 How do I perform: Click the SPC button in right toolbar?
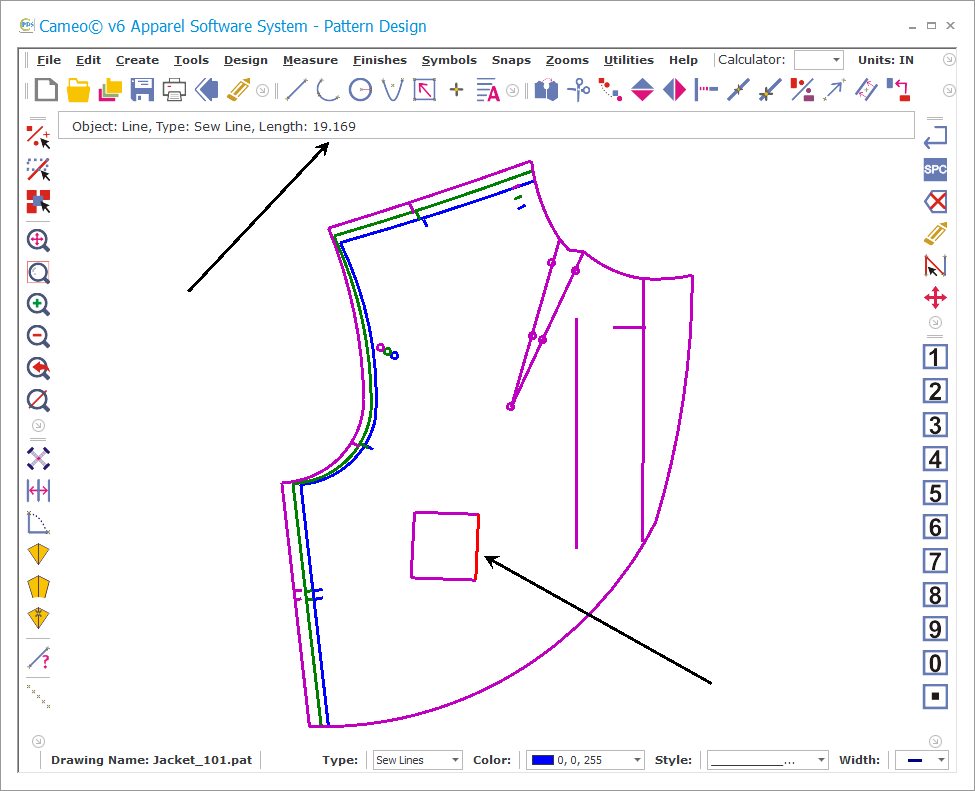(x=935, y=169)
